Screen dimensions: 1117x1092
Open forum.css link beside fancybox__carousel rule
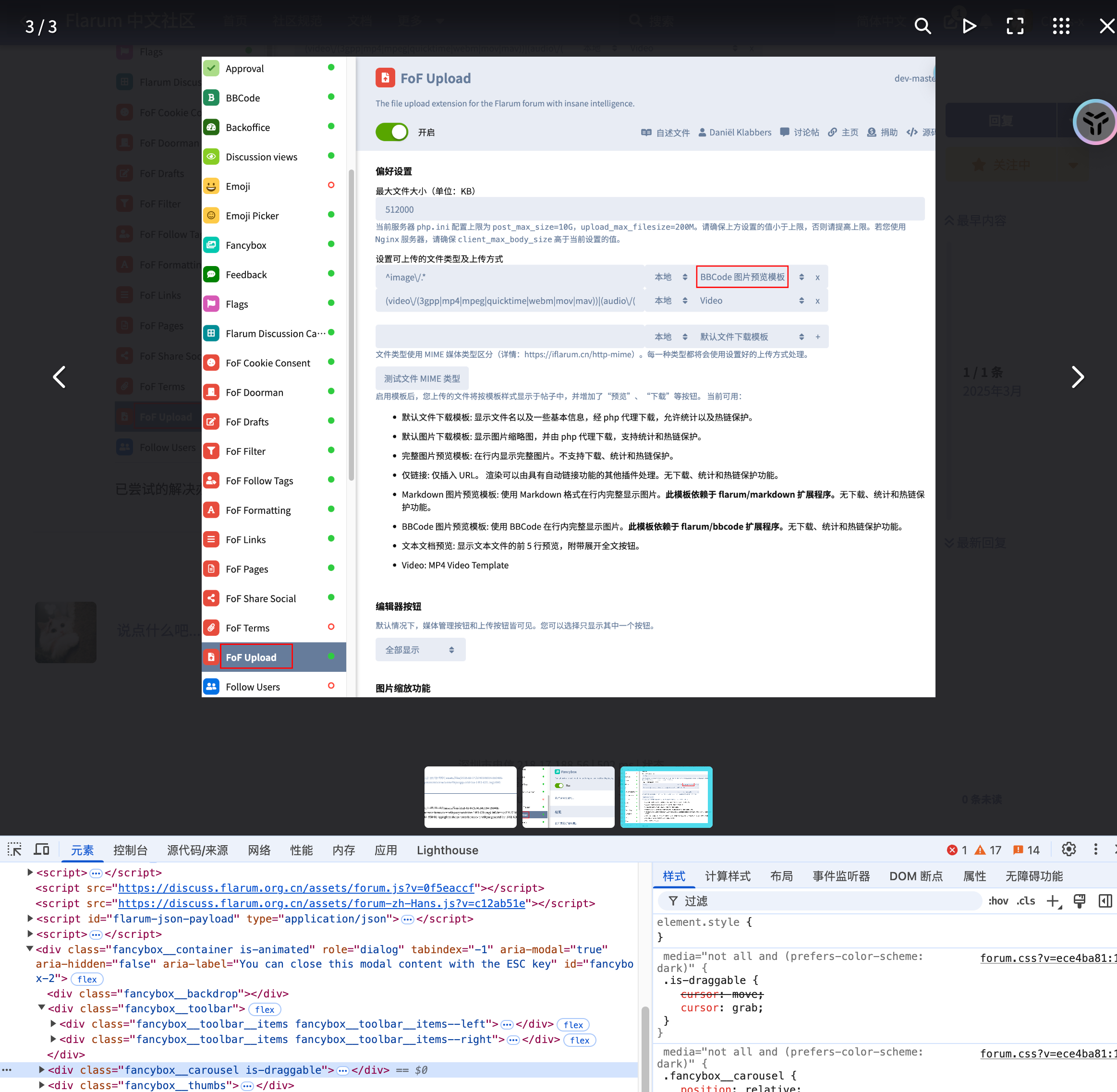(1048, 1054)
